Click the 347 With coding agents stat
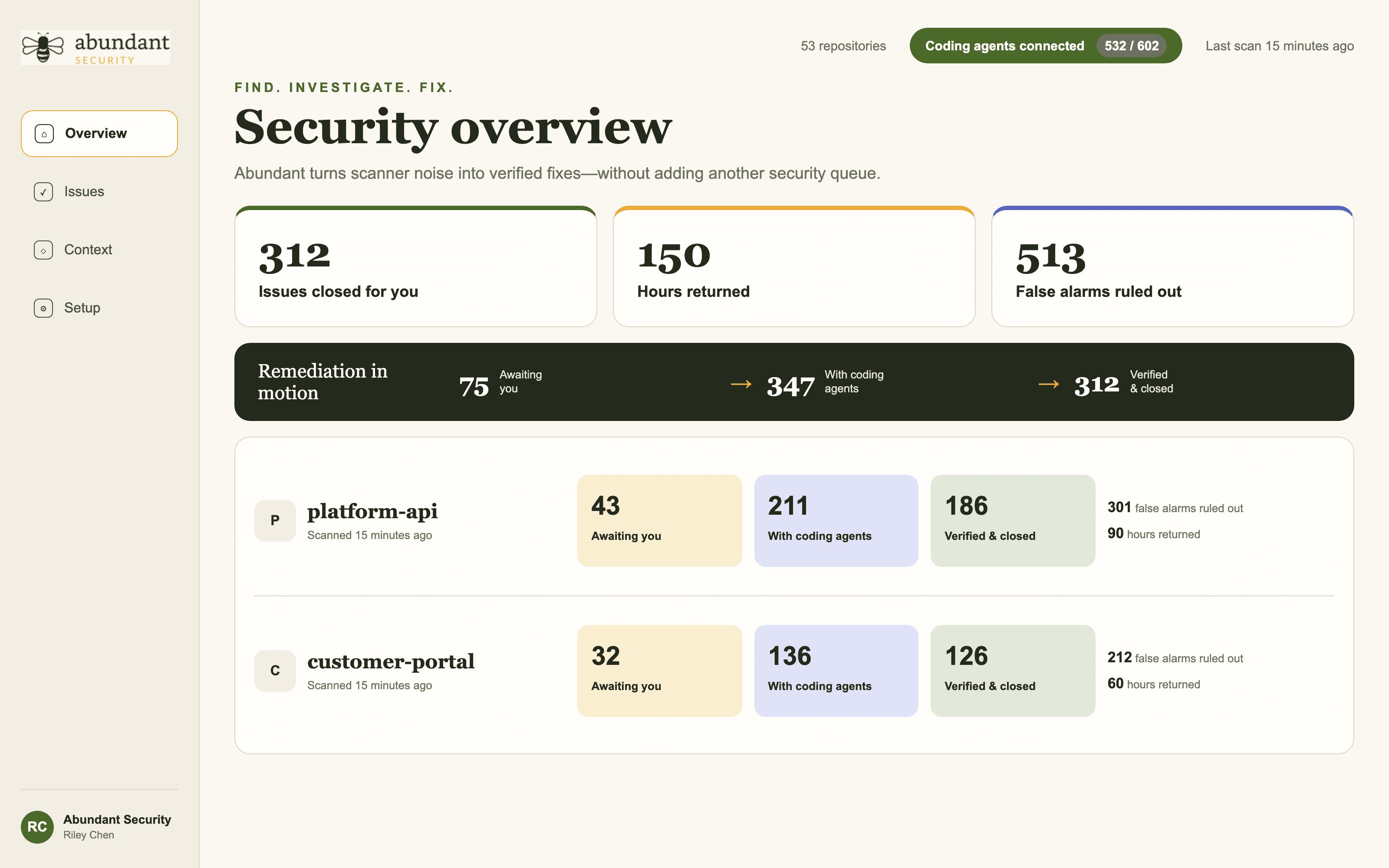 pos(825,384)
